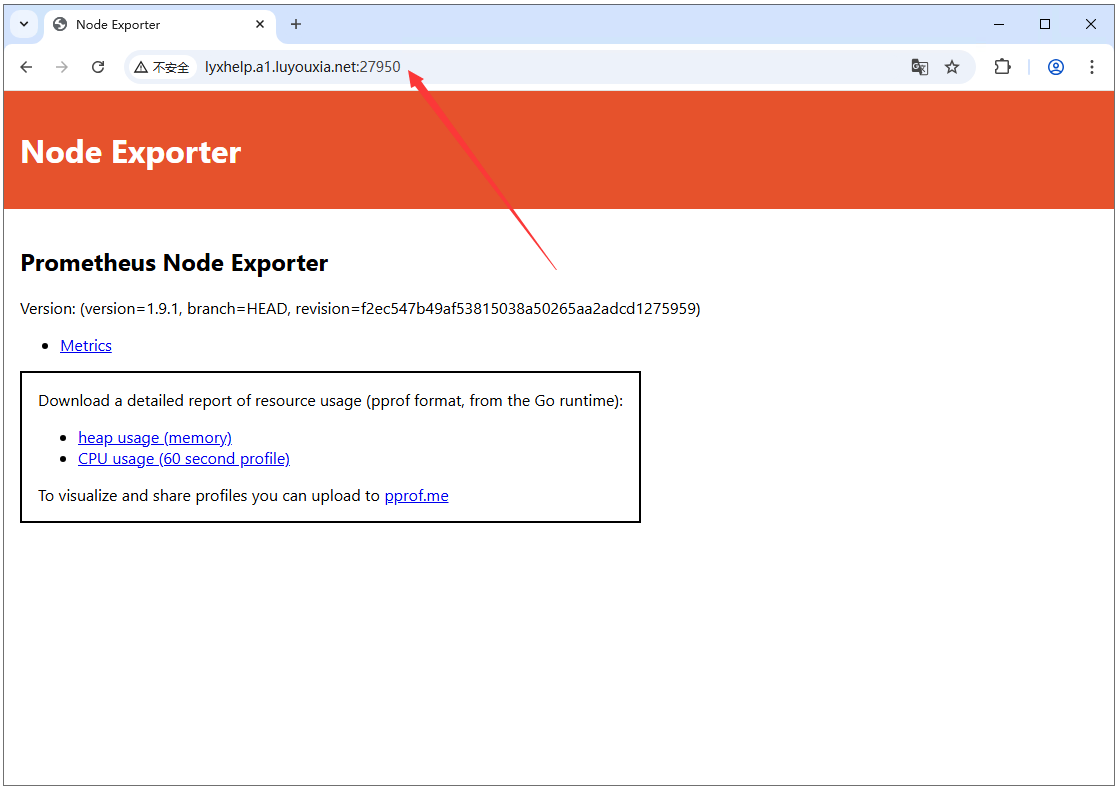Open the Node Exporter favicon on the tab
Viewport: 1118px width, 789px height.
[58, 24]
